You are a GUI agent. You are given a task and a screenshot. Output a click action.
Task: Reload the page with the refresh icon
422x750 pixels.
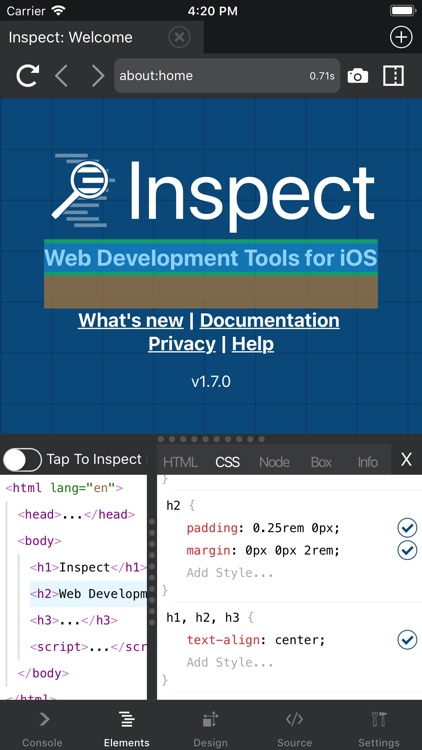pyautogui.click(x=27, y=76)
